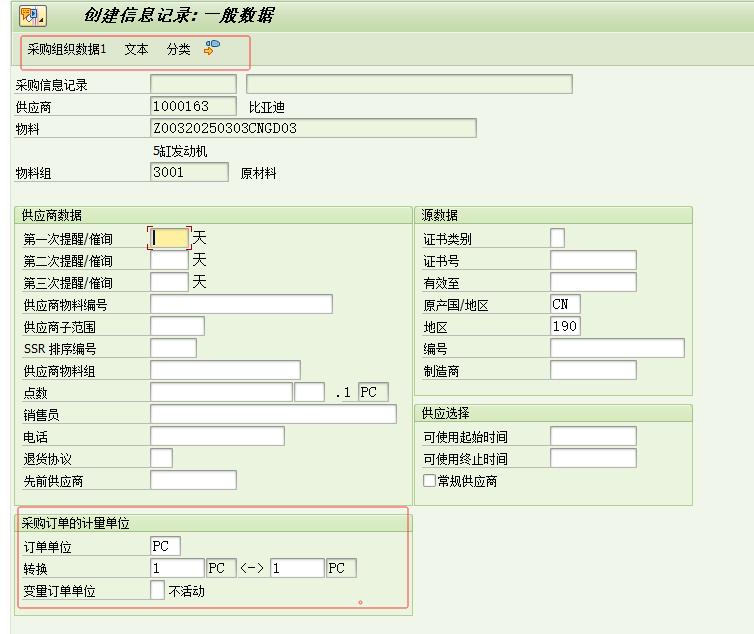Screen dimensions: 754x634
Task: Select the 制造商 input field
Action: pyautogui.click(x=593, y=370)
